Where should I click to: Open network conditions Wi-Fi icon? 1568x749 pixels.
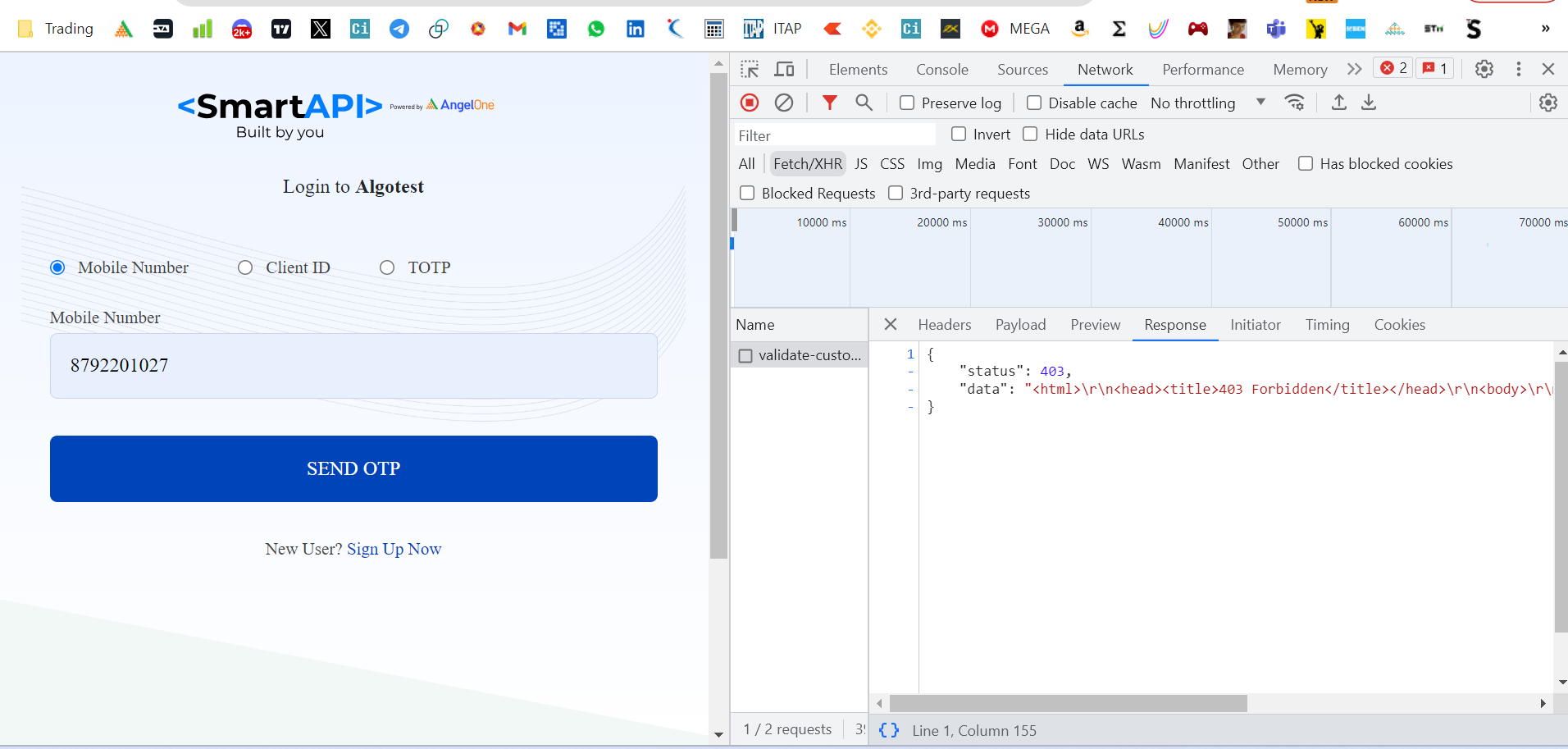click(1295, 103)
